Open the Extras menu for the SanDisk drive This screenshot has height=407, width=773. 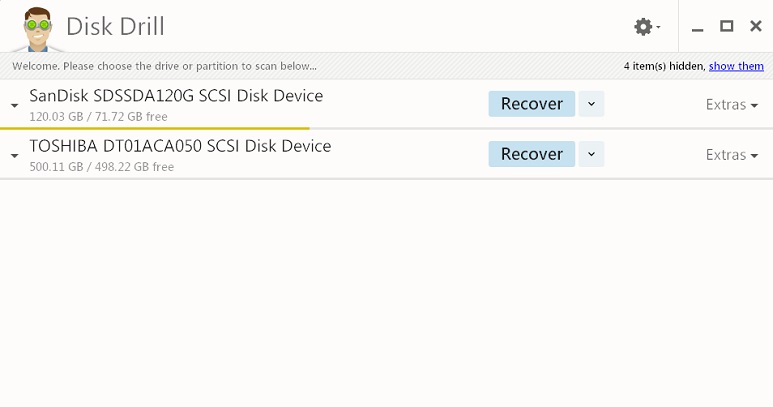732,105
